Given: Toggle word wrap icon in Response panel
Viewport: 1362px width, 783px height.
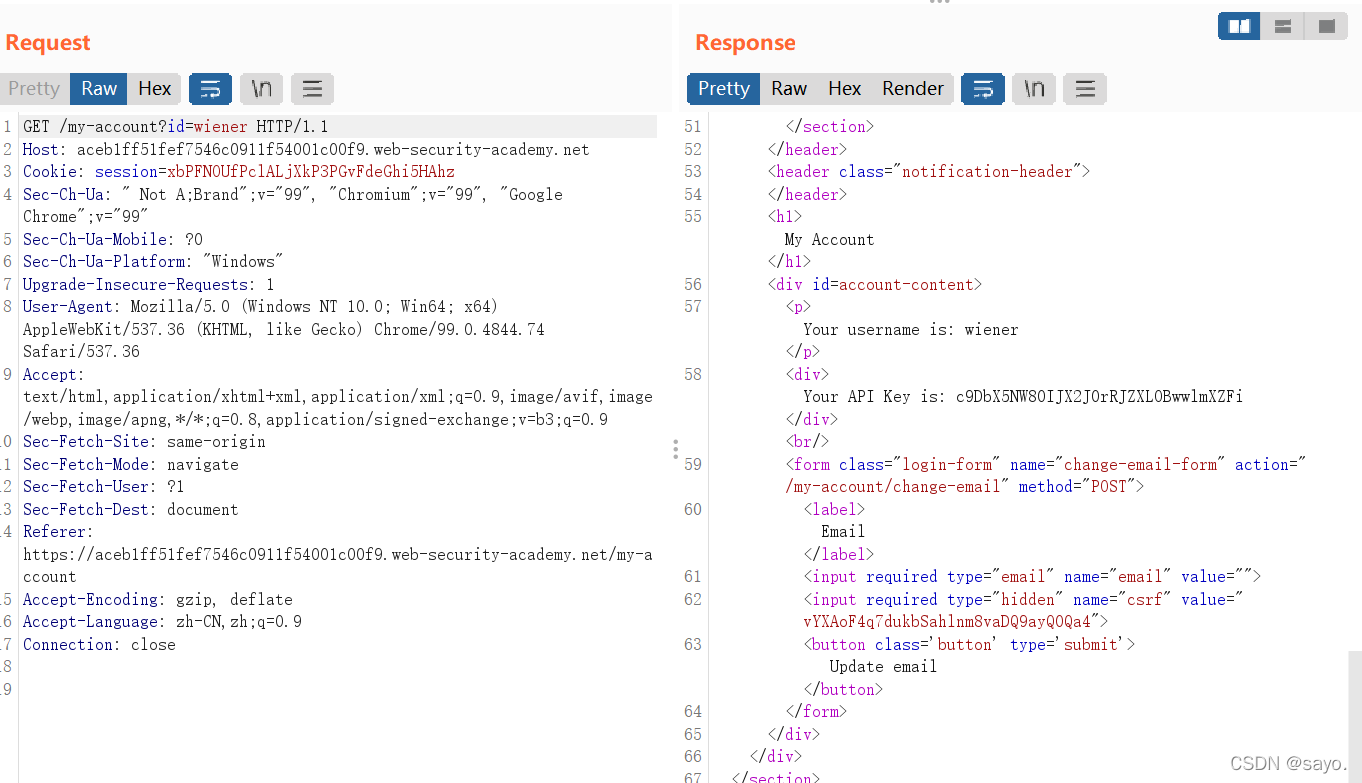Looking at the screenshot, I should [983, 89].
